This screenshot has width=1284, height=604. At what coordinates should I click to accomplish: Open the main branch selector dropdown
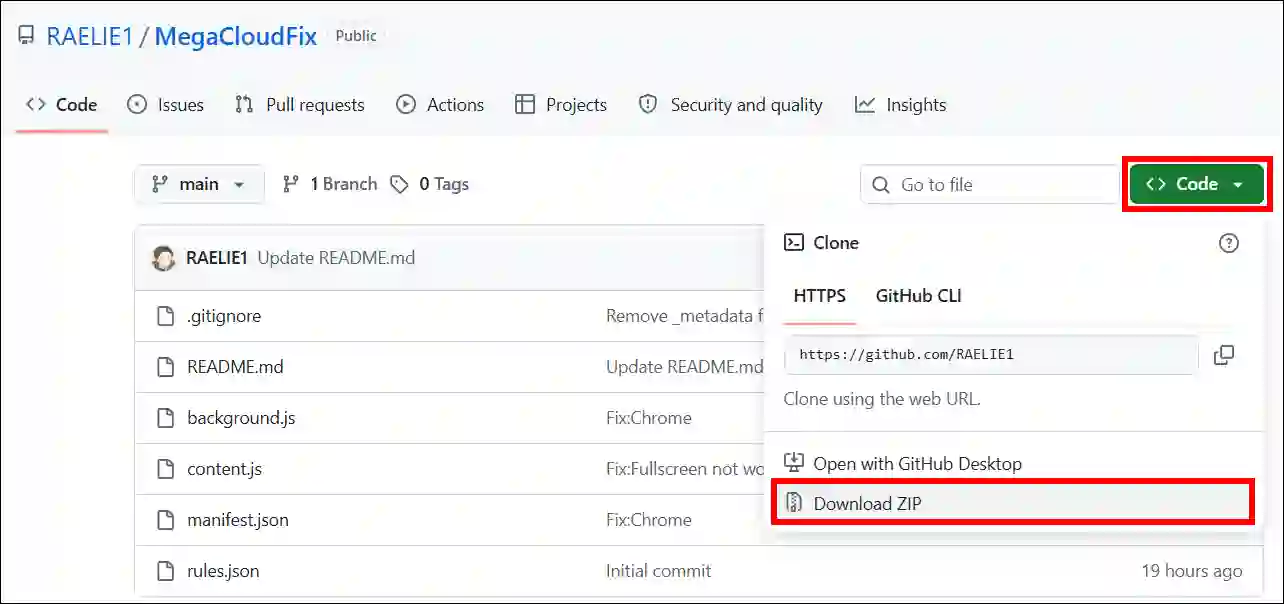tap(199, 184)
